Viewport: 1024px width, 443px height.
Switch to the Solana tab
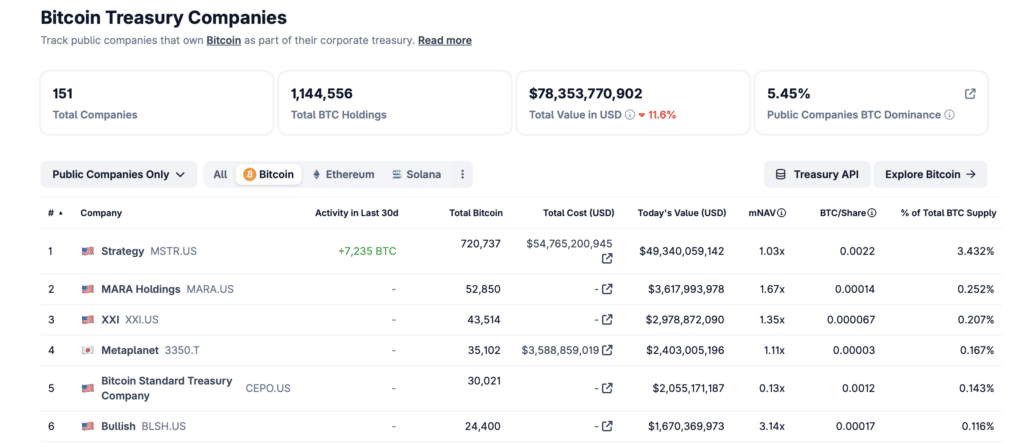416,174
